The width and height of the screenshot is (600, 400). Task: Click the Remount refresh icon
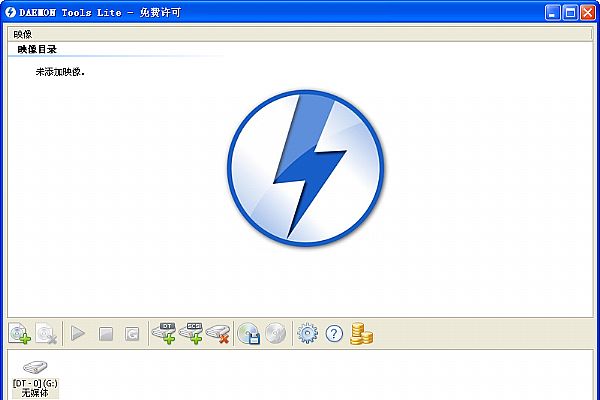pyautogui.click(x=132, y=334)
